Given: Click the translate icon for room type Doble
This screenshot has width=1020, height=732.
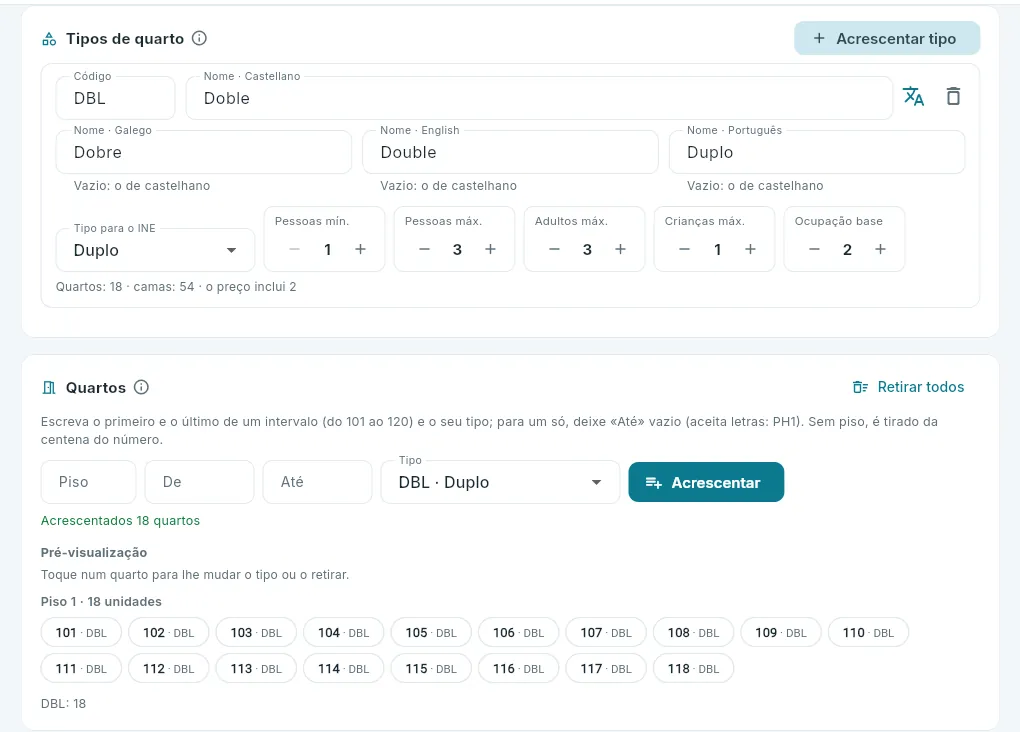Looking at the screenshot, I should (x=913, y=96).
